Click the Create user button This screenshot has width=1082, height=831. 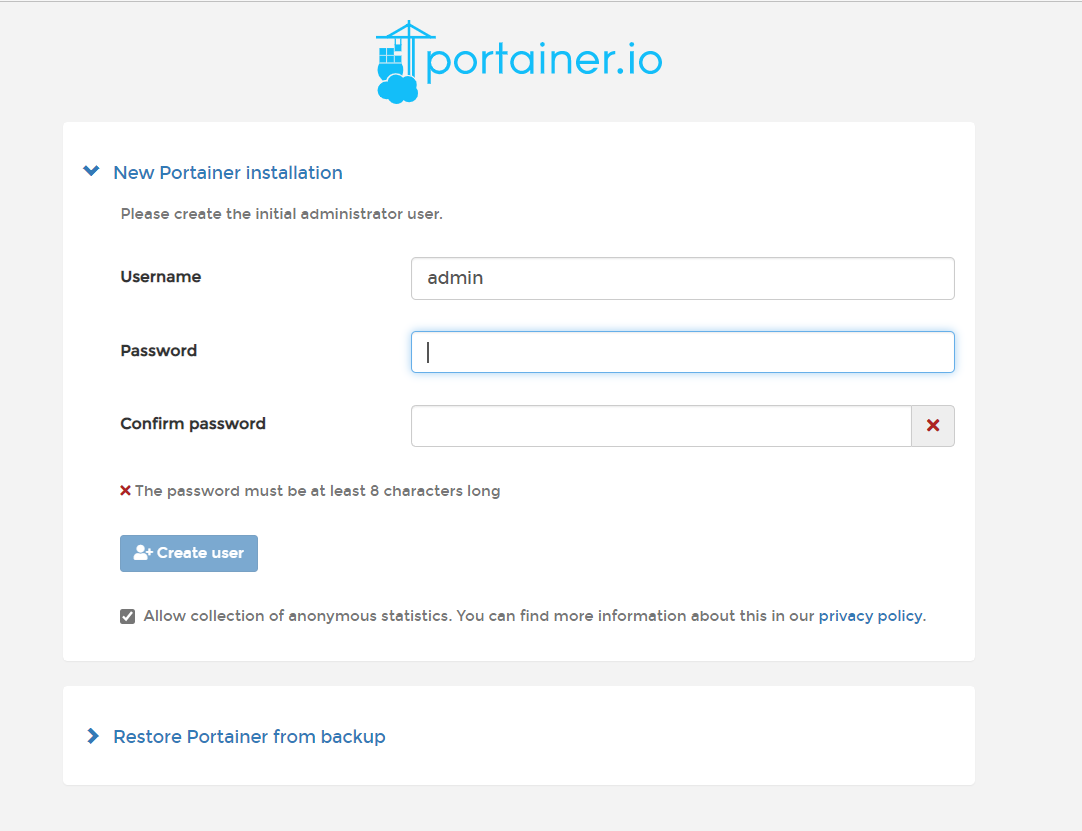pos(189,553)
